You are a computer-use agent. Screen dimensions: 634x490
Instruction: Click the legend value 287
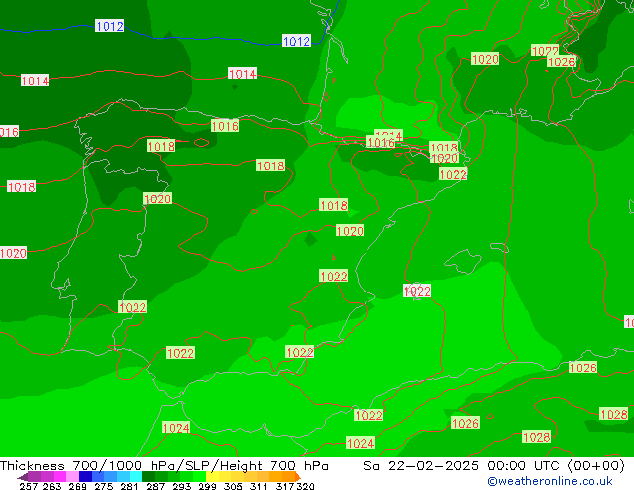155,486
